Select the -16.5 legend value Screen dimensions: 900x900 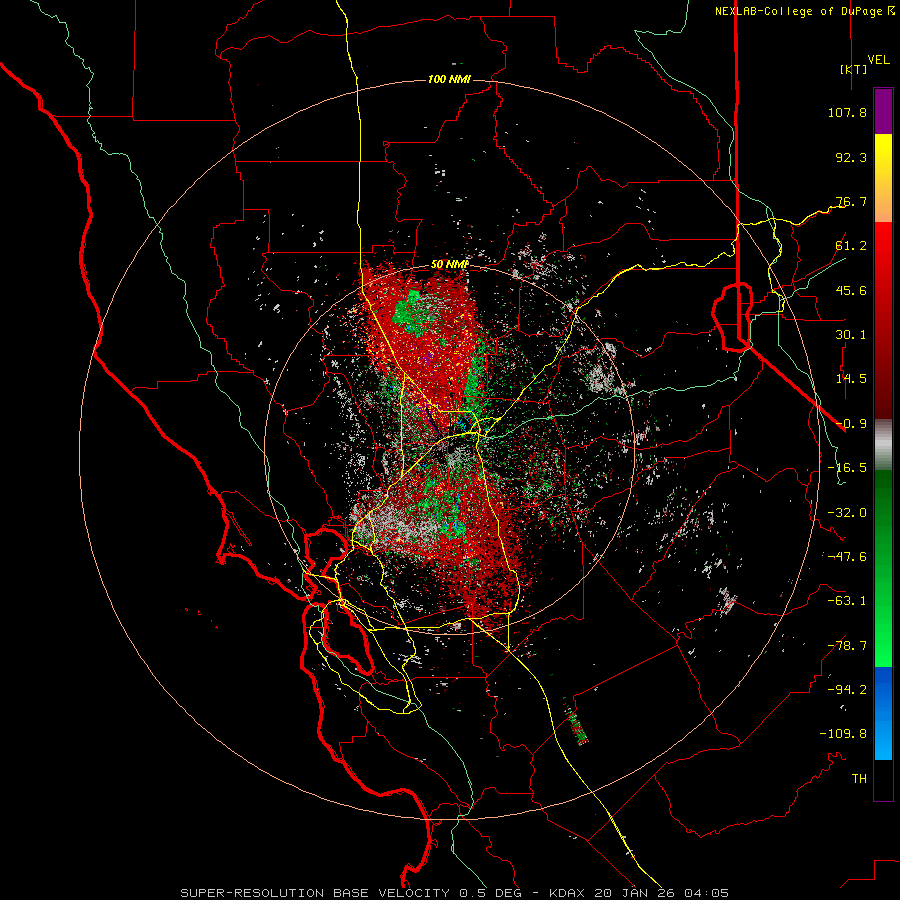coord(847,468)
